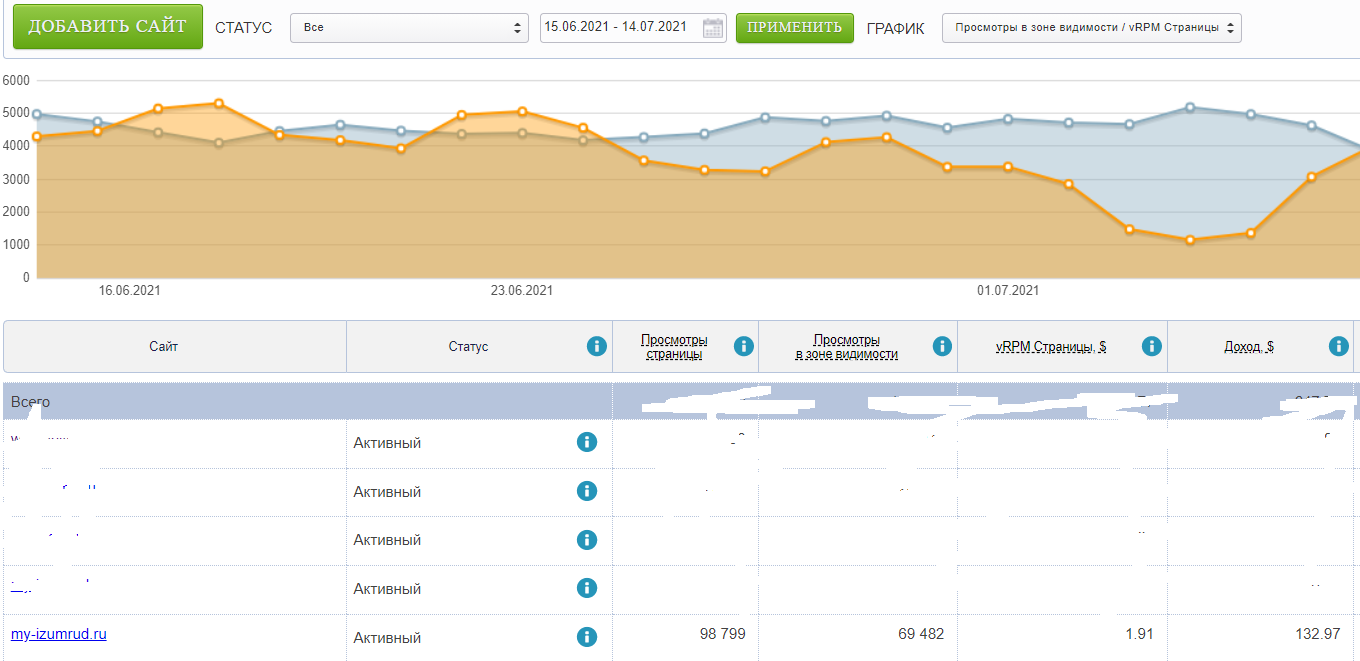Sort by Сайт column header
Screen dimensions: 1360x661
(164, 347)
